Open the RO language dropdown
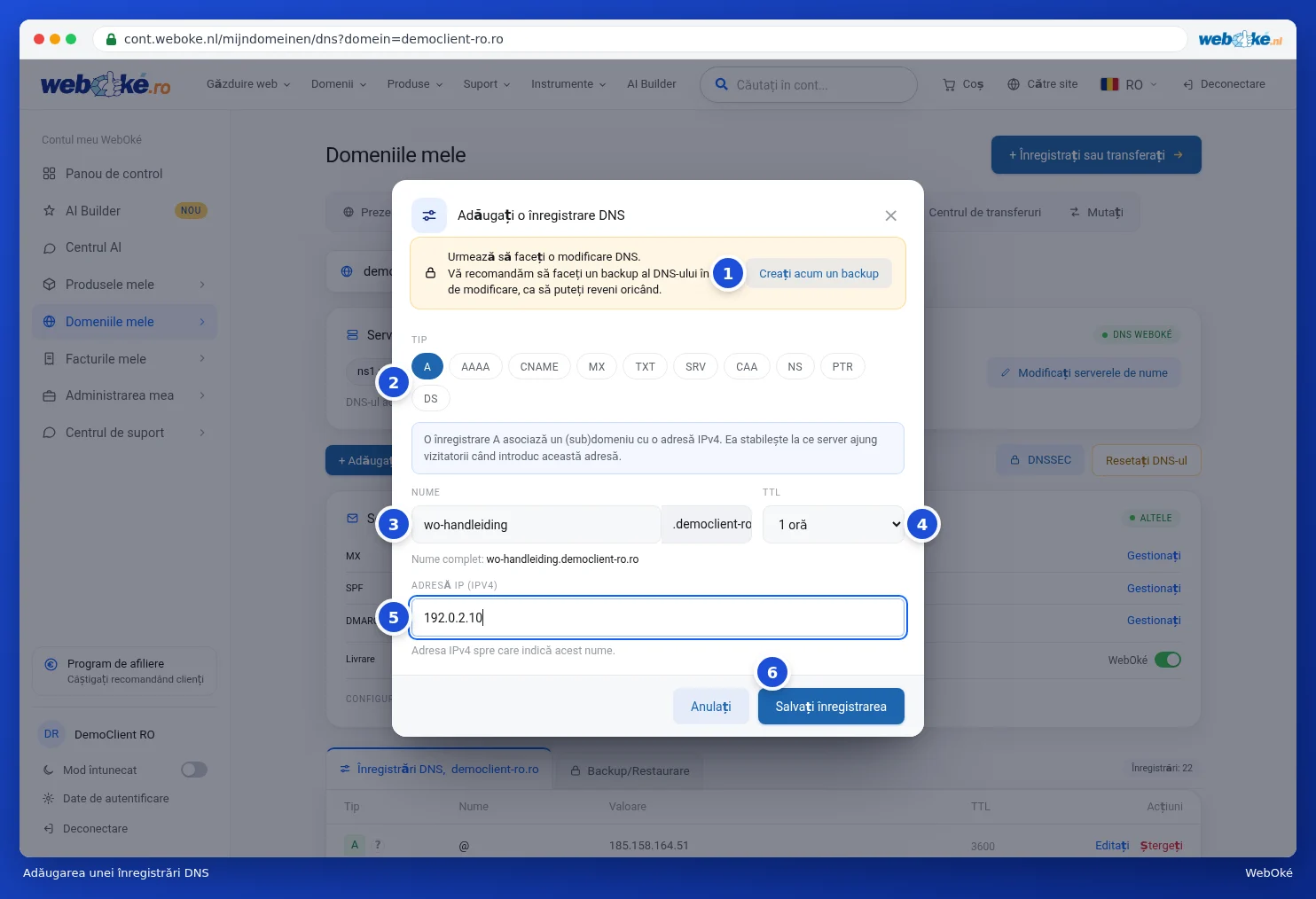 coord(1129,84)
